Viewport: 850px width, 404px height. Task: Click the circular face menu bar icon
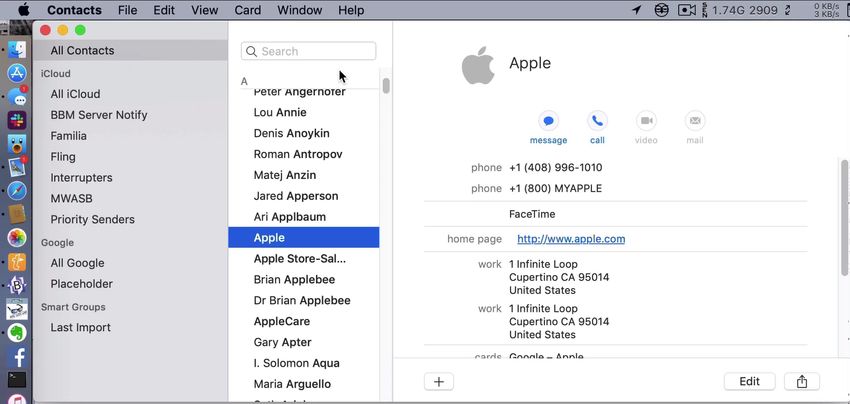click(x=661, y=10)
